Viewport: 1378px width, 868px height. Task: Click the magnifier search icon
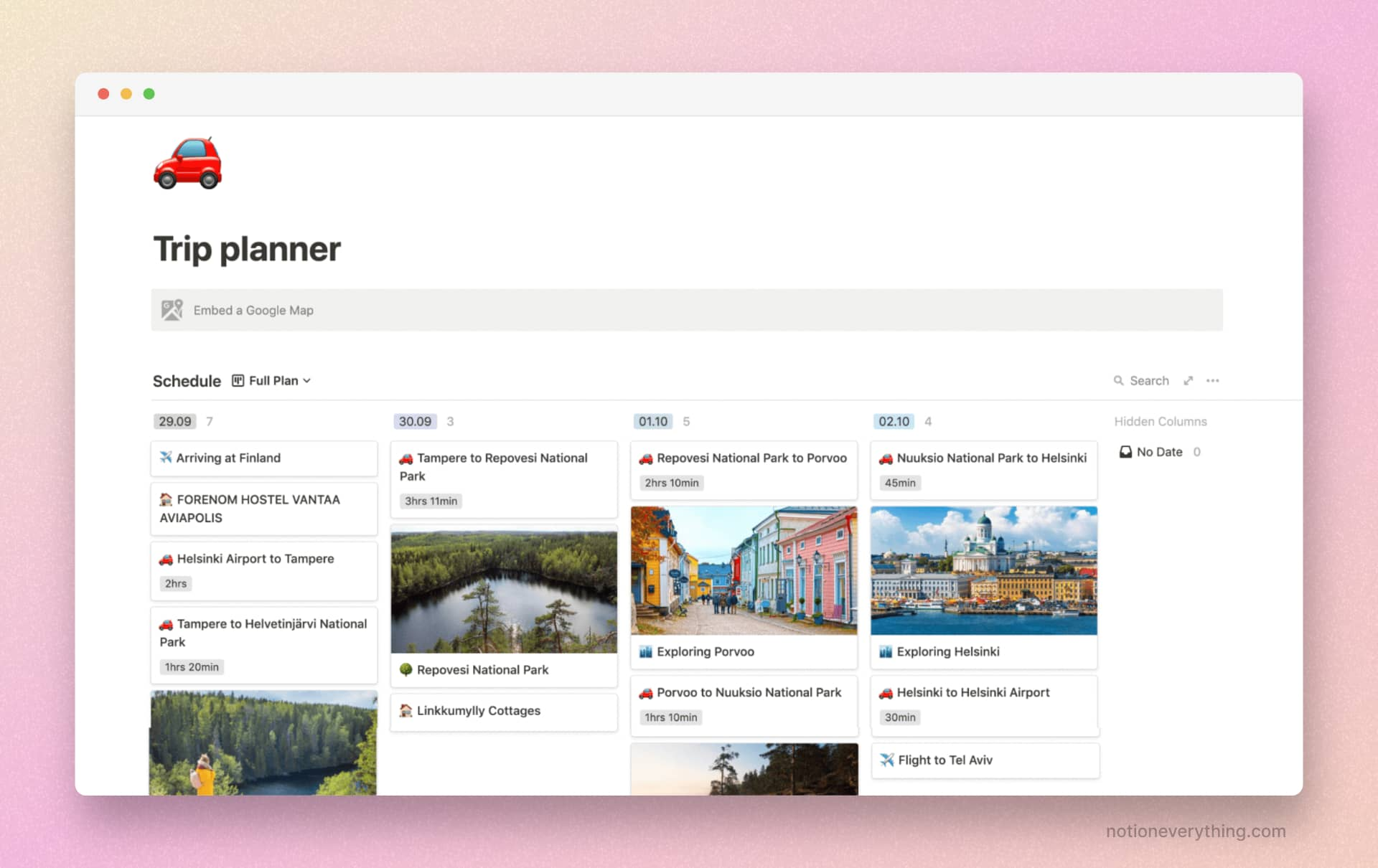click(1118, 381)
